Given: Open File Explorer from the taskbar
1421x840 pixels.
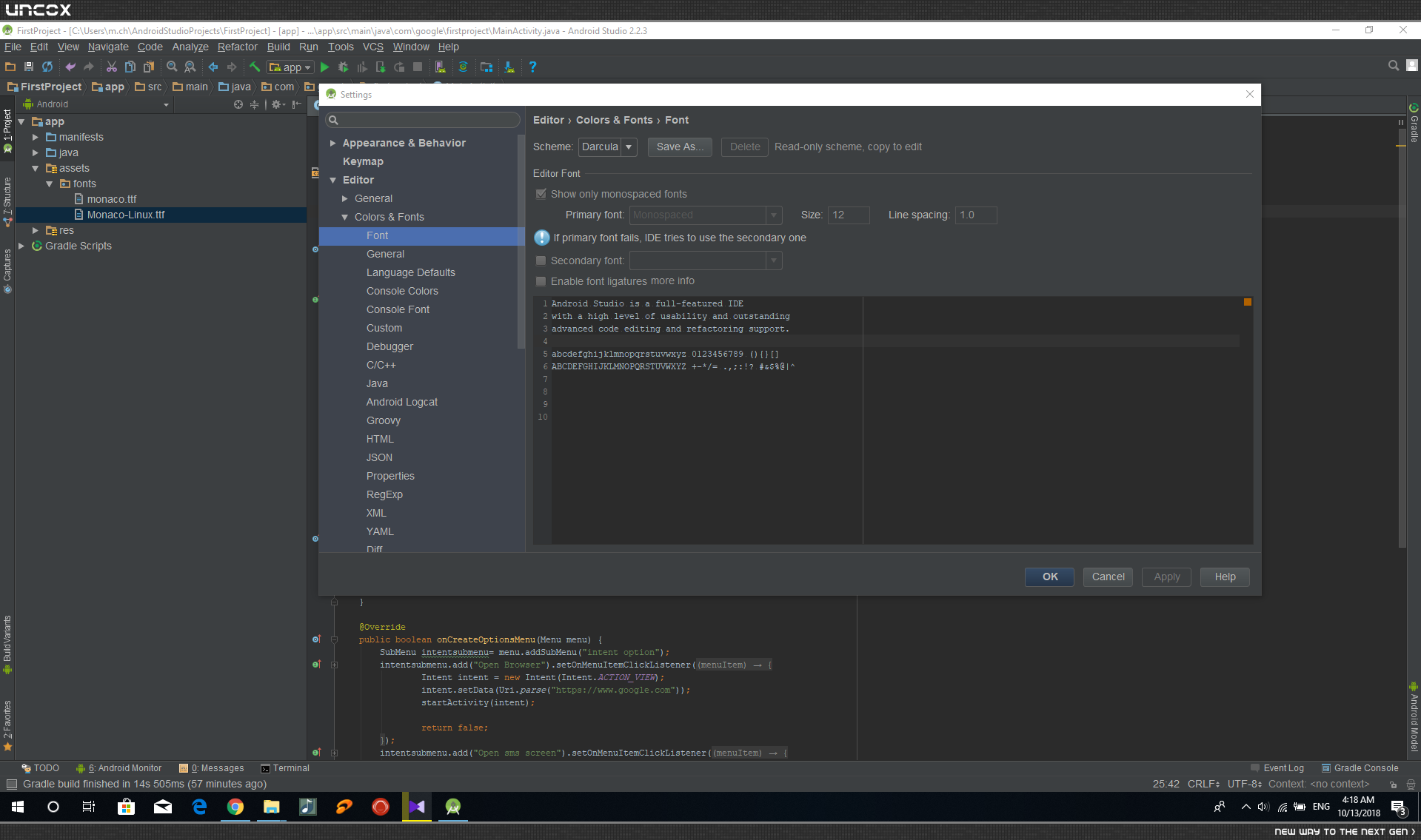Looking at the screenshot, I should (272, 807).
